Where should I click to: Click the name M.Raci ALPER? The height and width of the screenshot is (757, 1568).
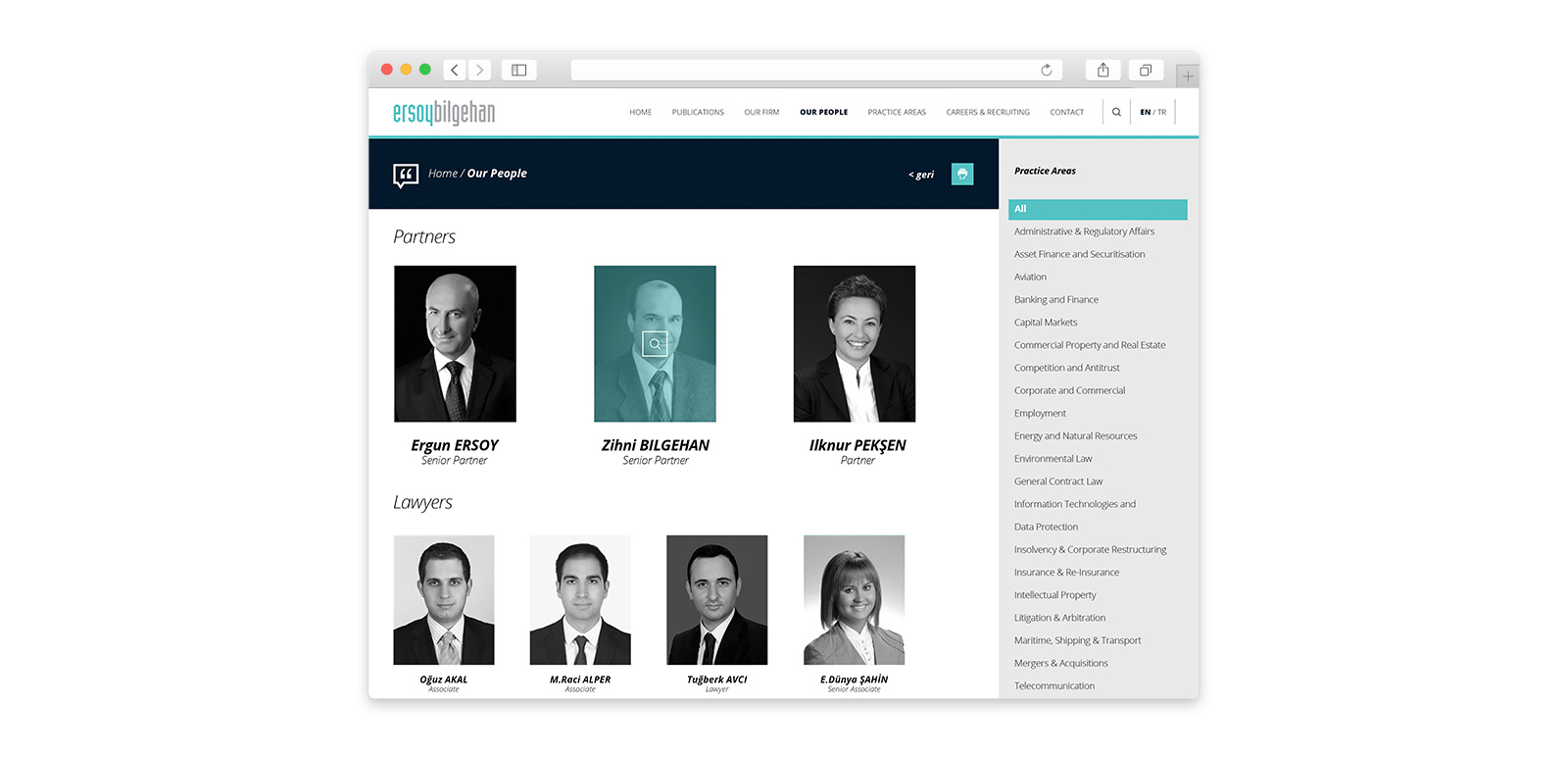coord(580,680)
